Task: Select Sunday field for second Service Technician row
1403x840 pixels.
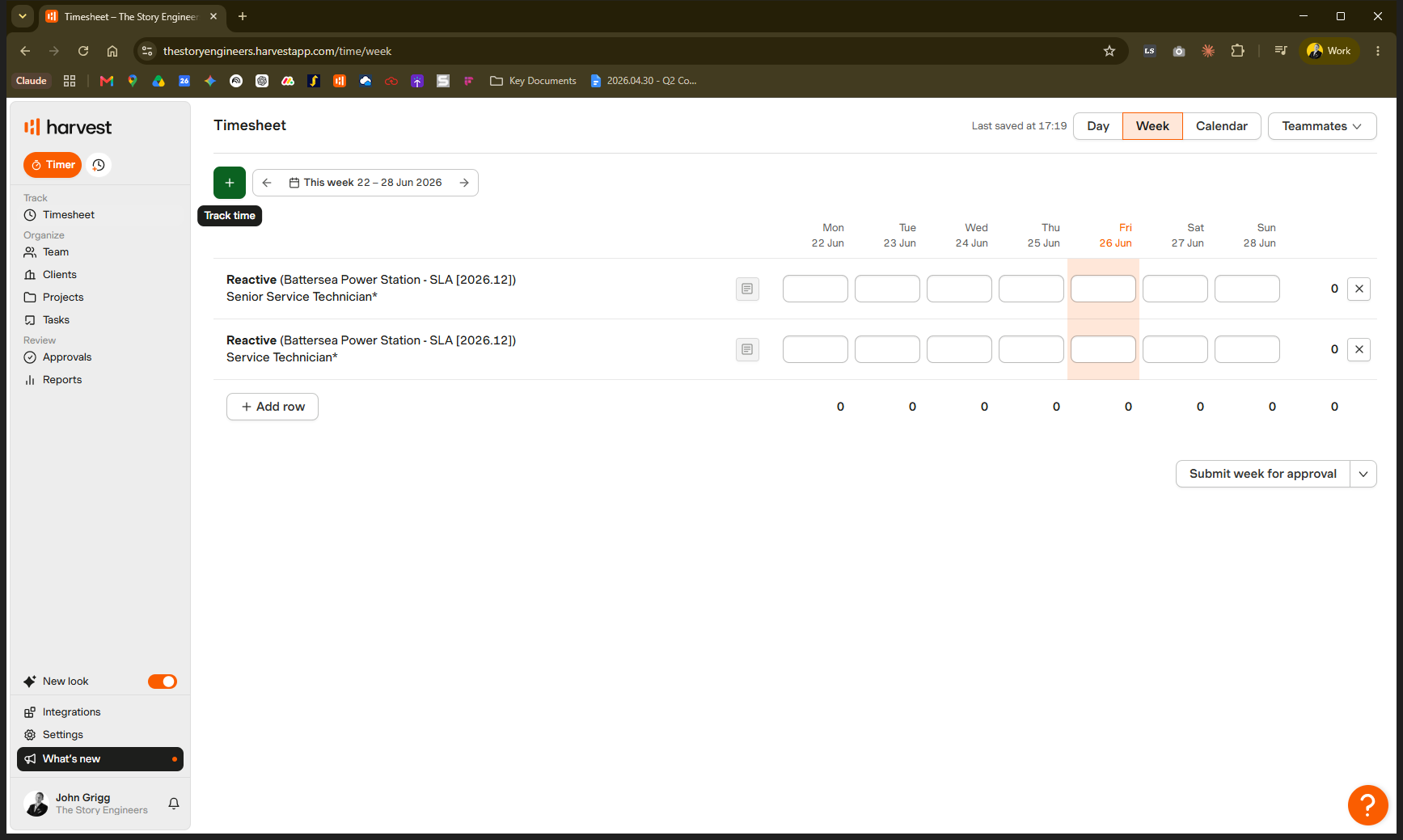Action: click(x=1247, y=349)
